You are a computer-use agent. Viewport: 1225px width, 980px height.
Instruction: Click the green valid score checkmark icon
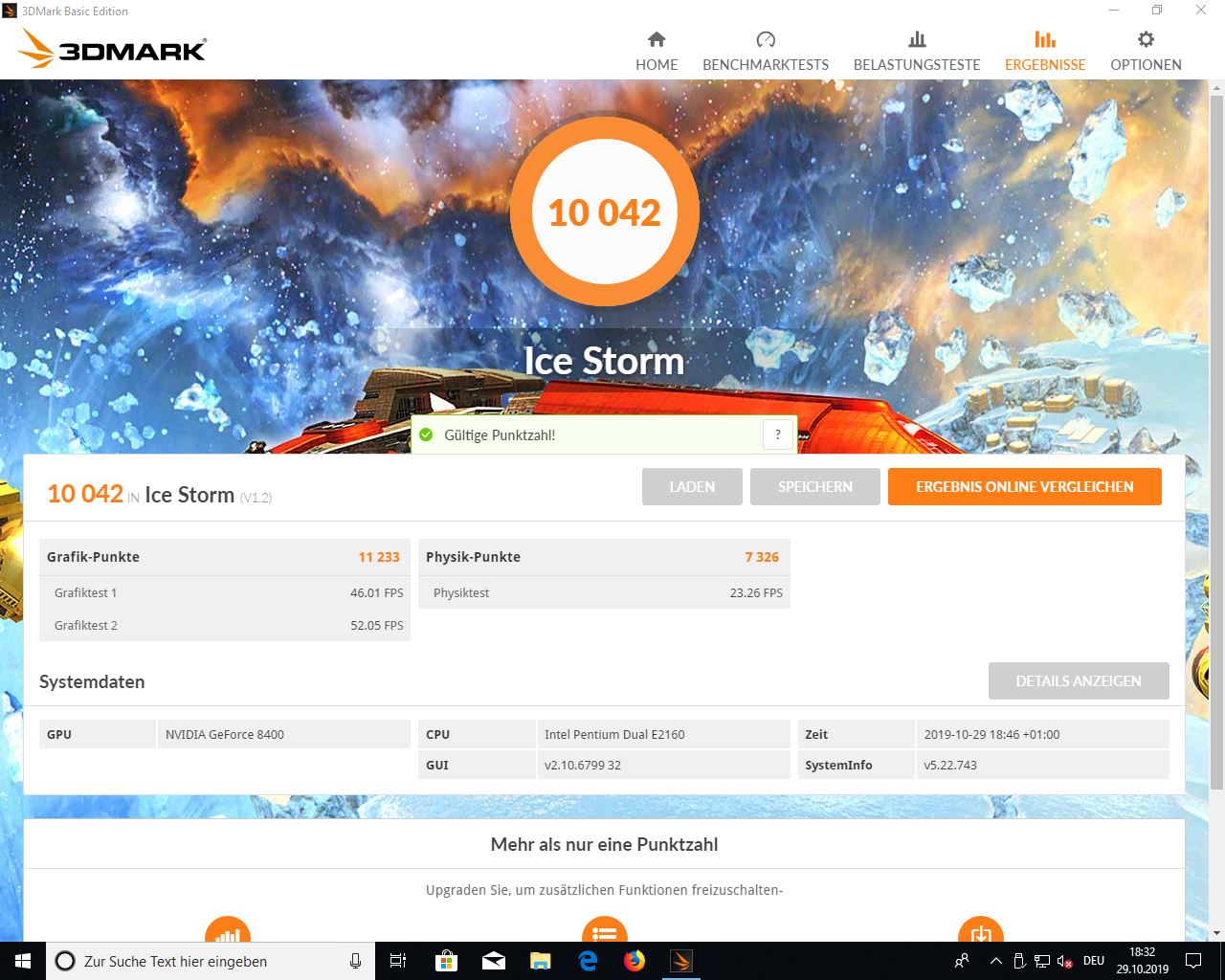(427, 435)
